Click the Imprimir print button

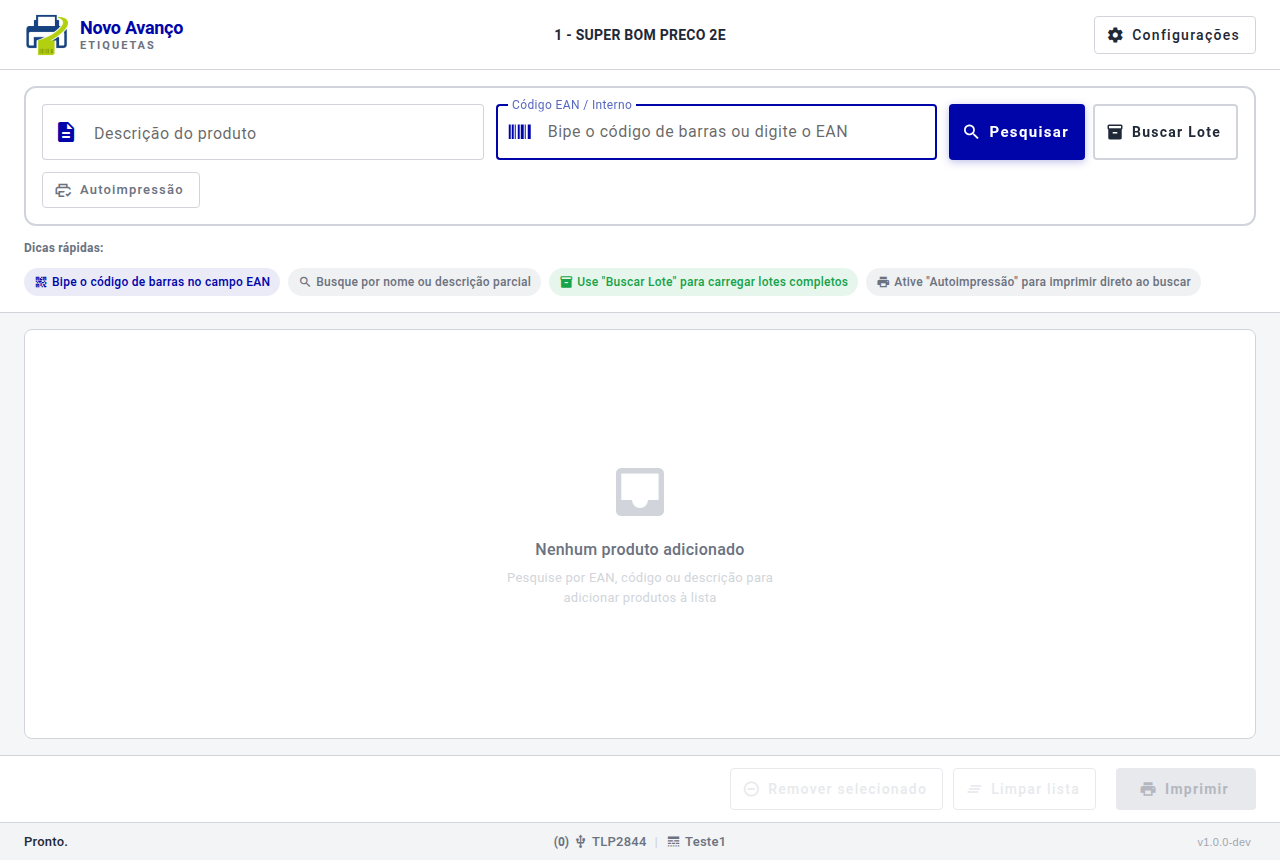[x=1186, y=789]
